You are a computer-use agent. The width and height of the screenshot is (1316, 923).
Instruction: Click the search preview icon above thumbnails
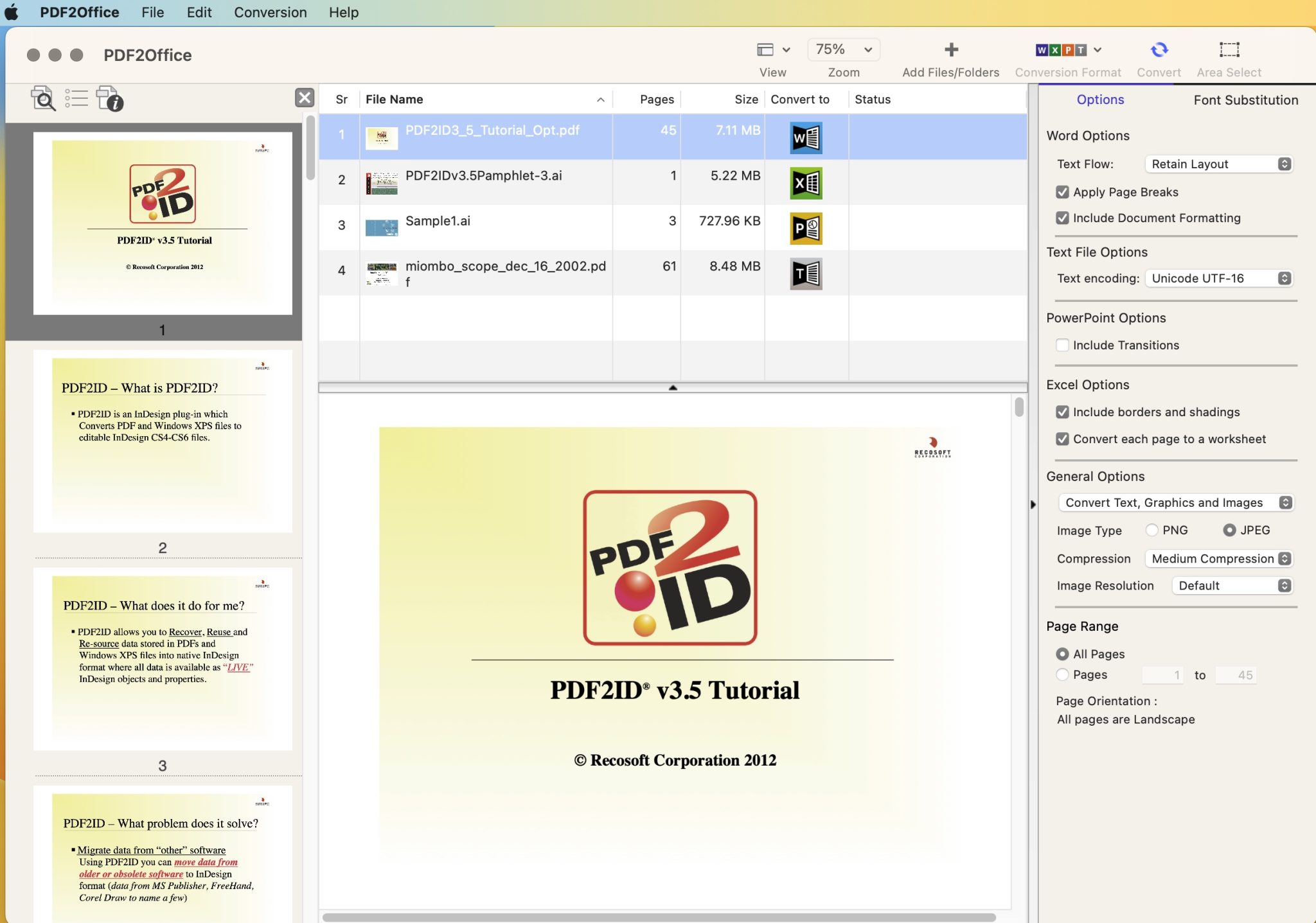(x=42, y=99)
